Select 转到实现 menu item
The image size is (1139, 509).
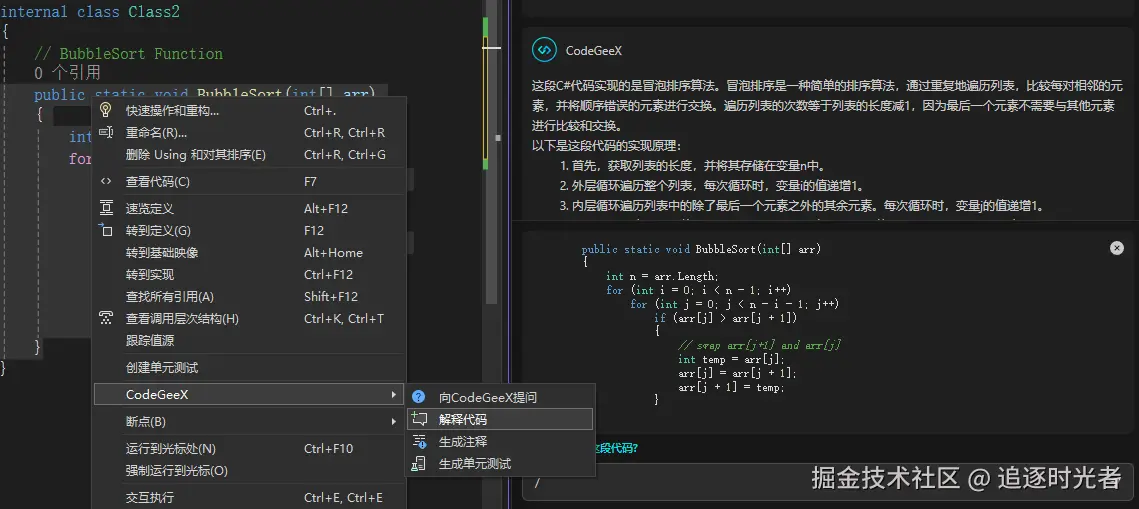[x=248, y=274]
